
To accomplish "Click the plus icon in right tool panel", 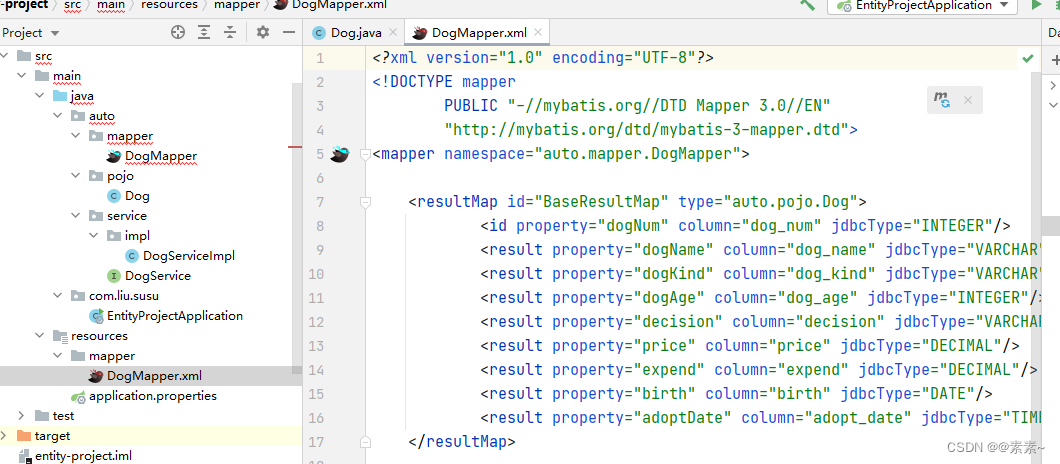I will click(x=1055, y=60).
